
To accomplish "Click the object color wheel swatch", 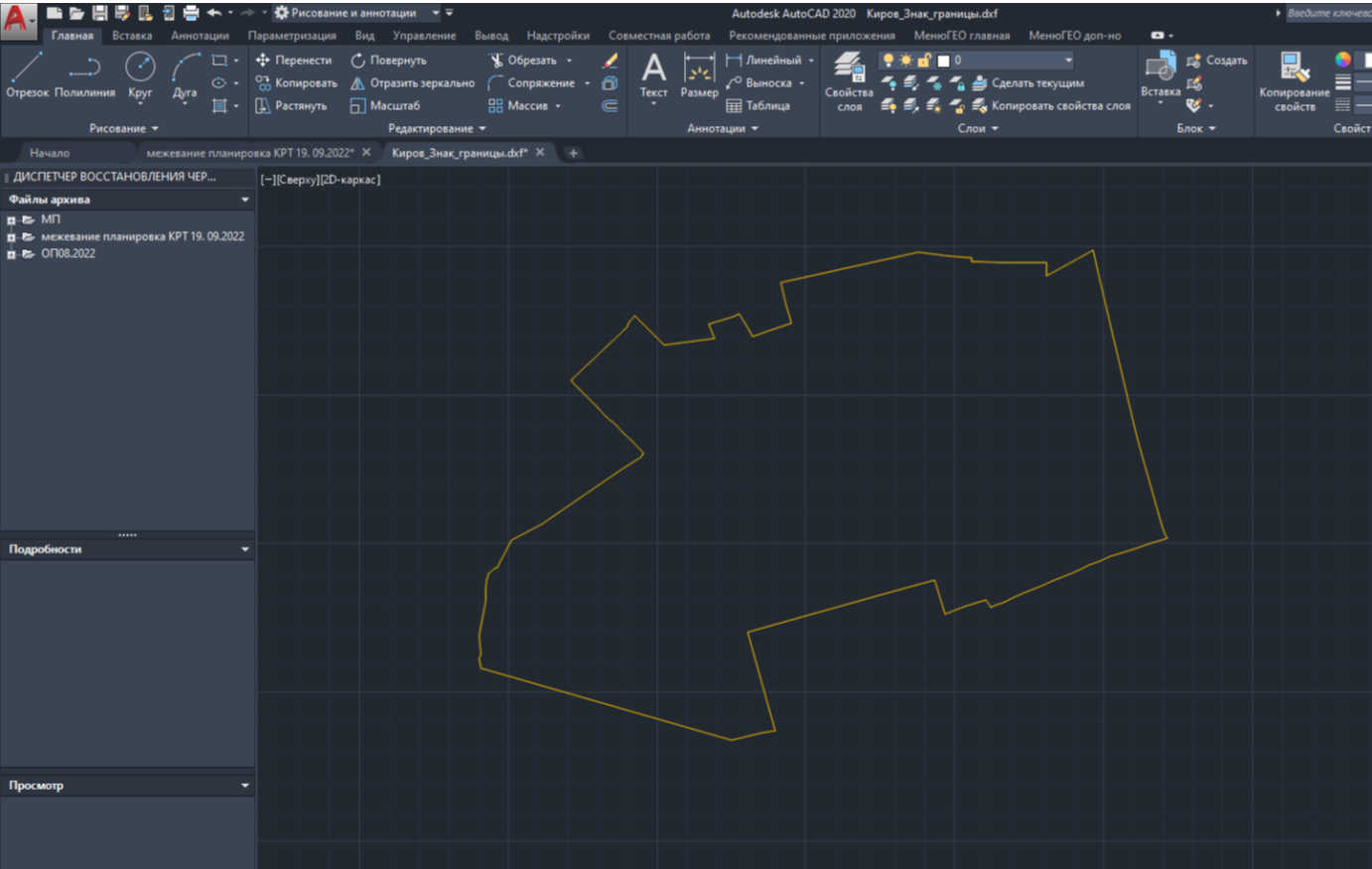I will click(1343, 61).
